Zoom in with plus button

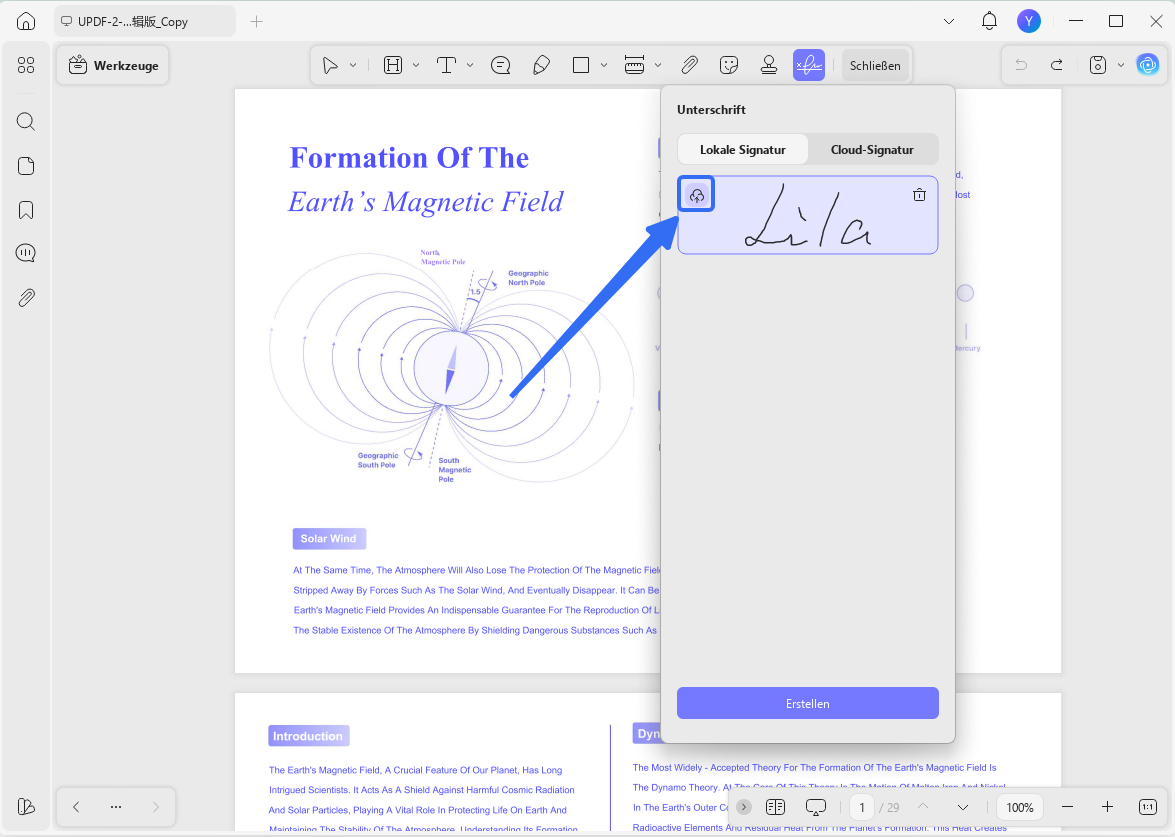tap(1108, 807)
